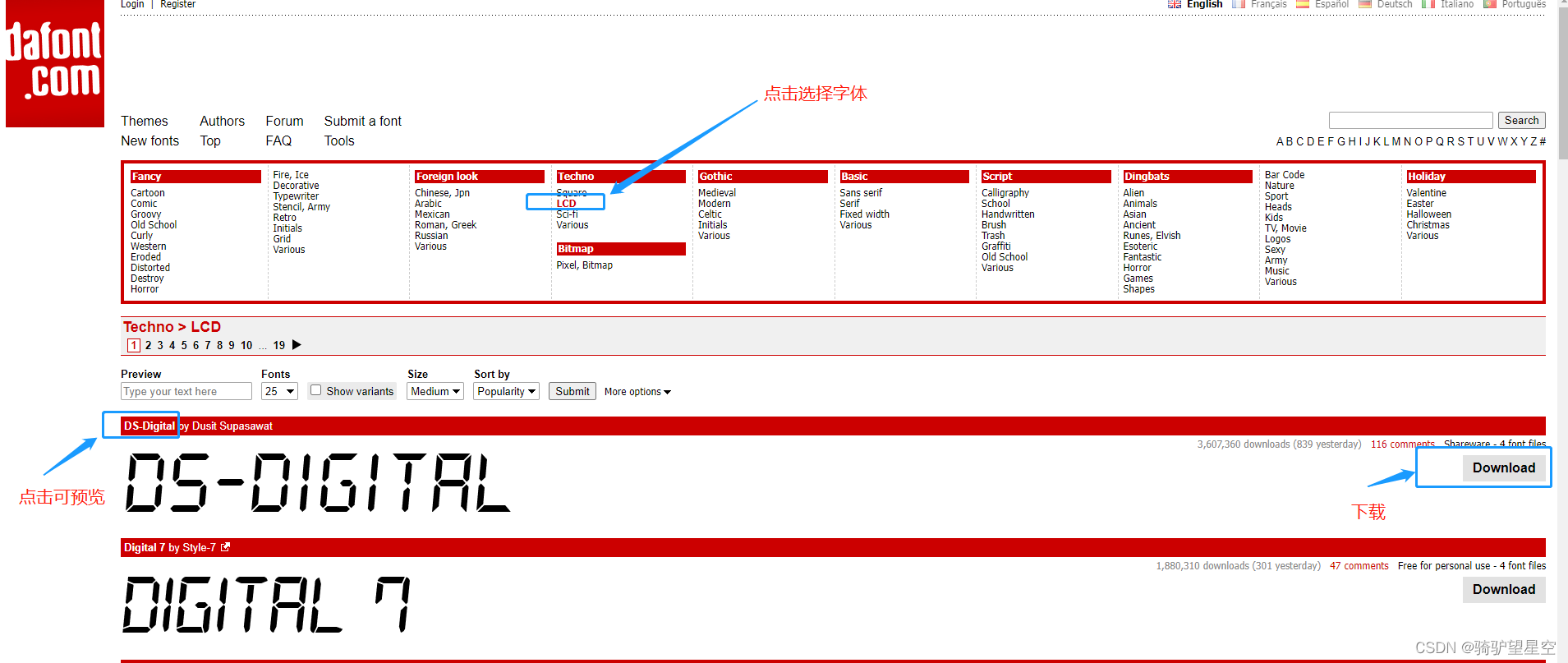1568x663 pixels.
Task: Click the Submit button
Action: pos(572,391)
